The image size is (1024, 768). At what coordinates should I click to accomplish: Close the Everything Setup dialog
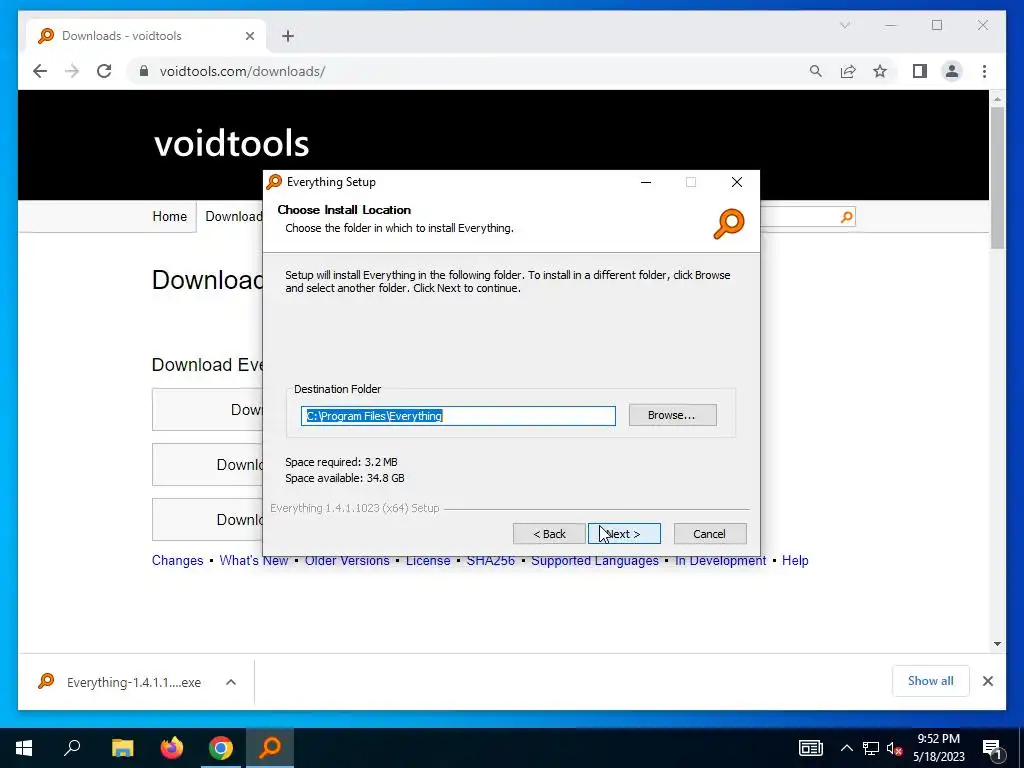[737, 182]
